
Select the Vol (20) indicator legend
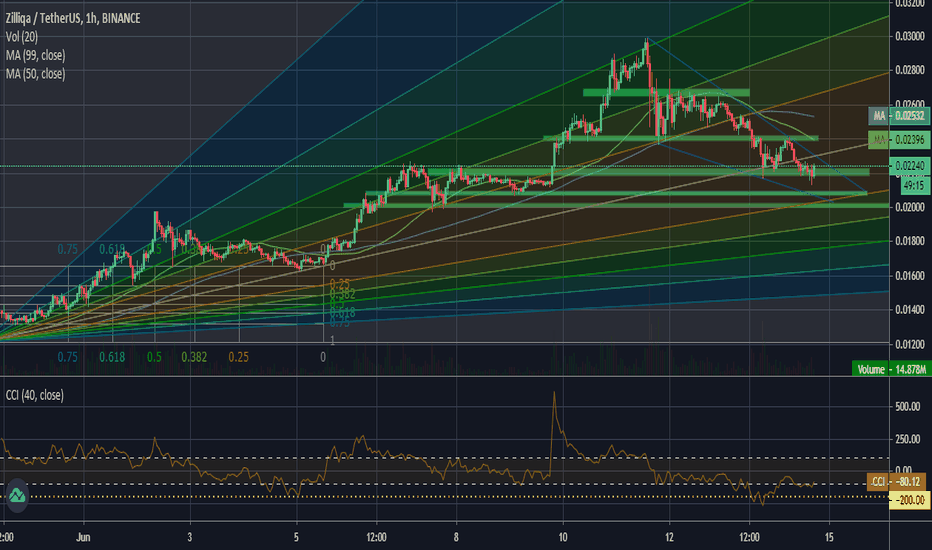click(x=22, y=37)
